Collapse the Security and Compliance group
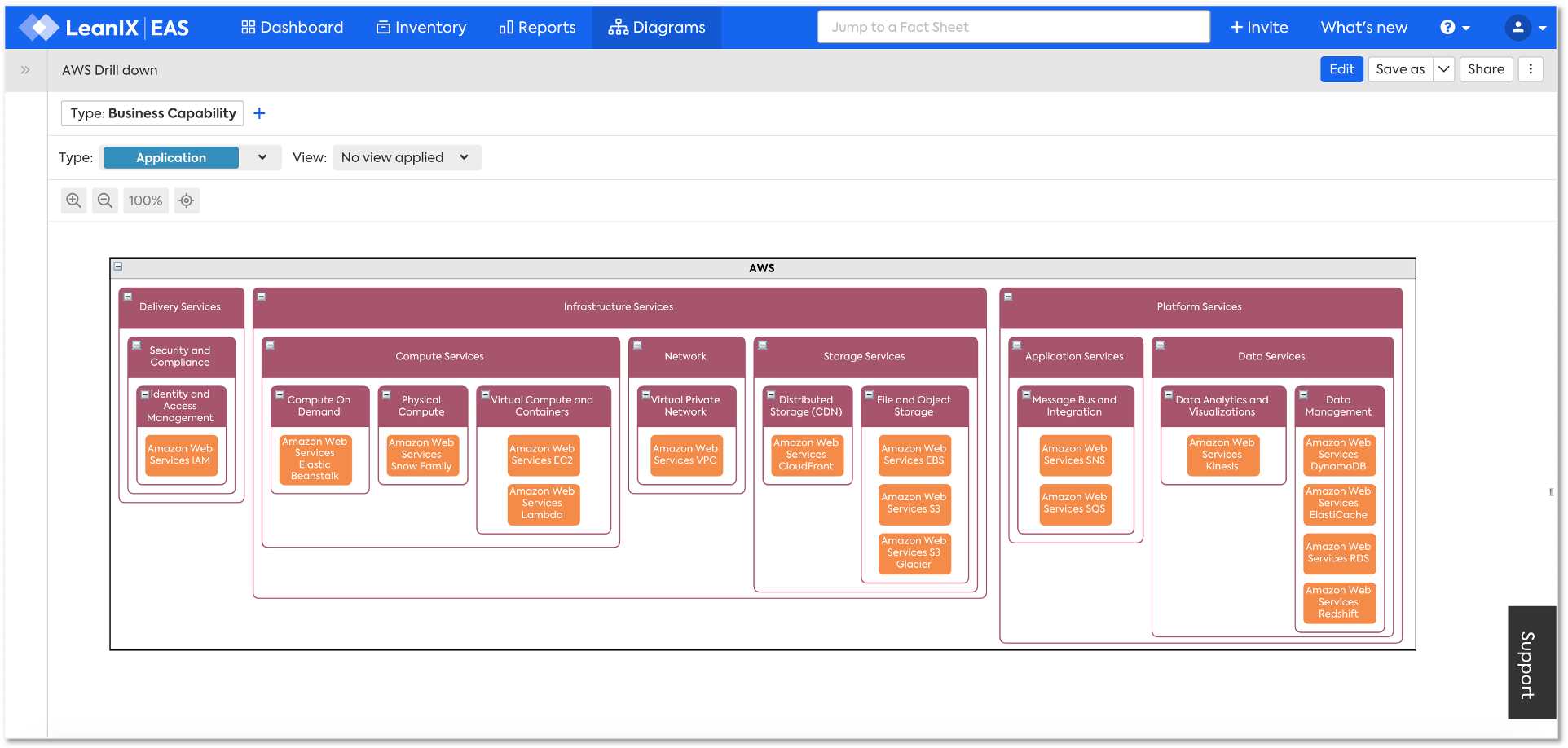Screen dimensions: 1568x748 pyautogui.click(x=137, y=345)
